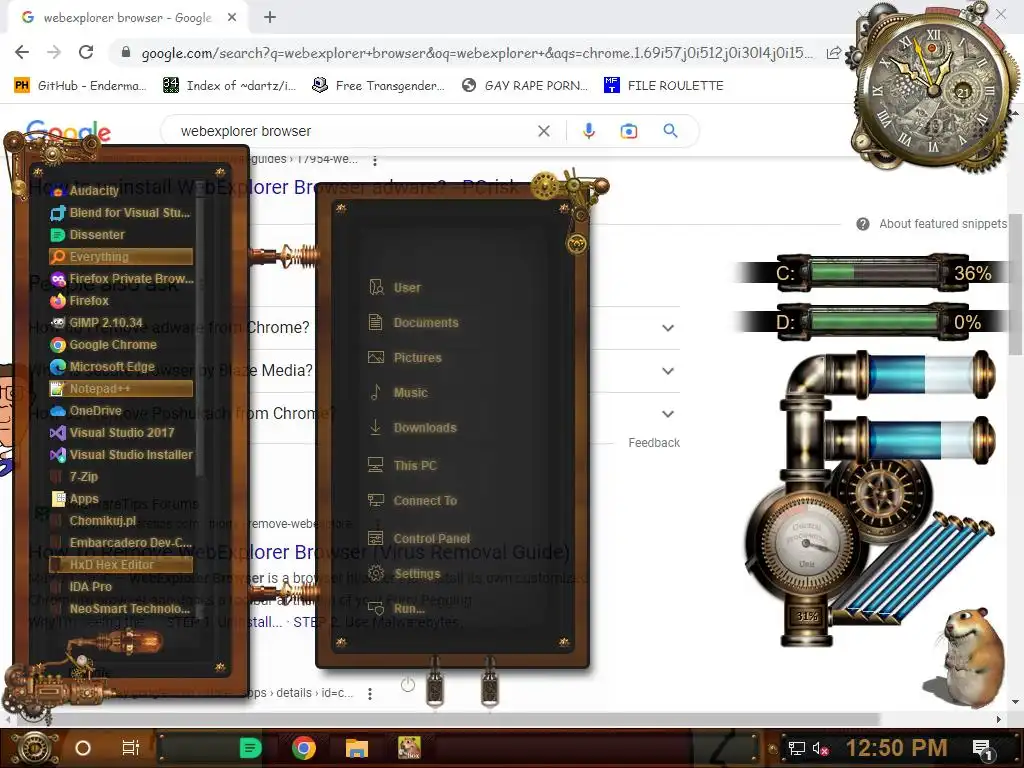Open File Explorer from the taskbar
Image resolution: width=1024 pixels, height=768 pixels.
coord(357,748)
